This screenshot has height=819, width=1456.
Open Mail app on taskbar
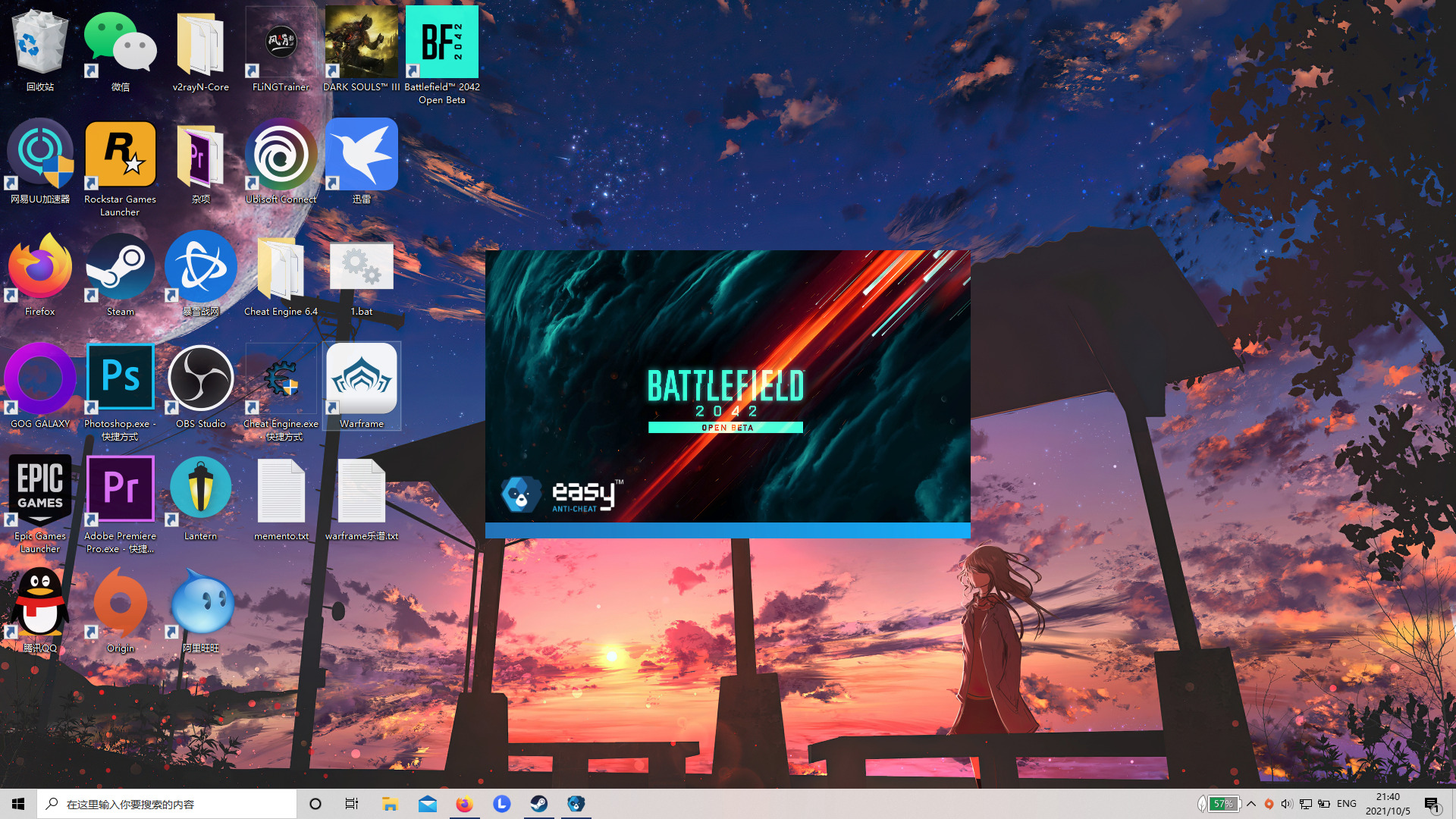[x=427, y=804]
